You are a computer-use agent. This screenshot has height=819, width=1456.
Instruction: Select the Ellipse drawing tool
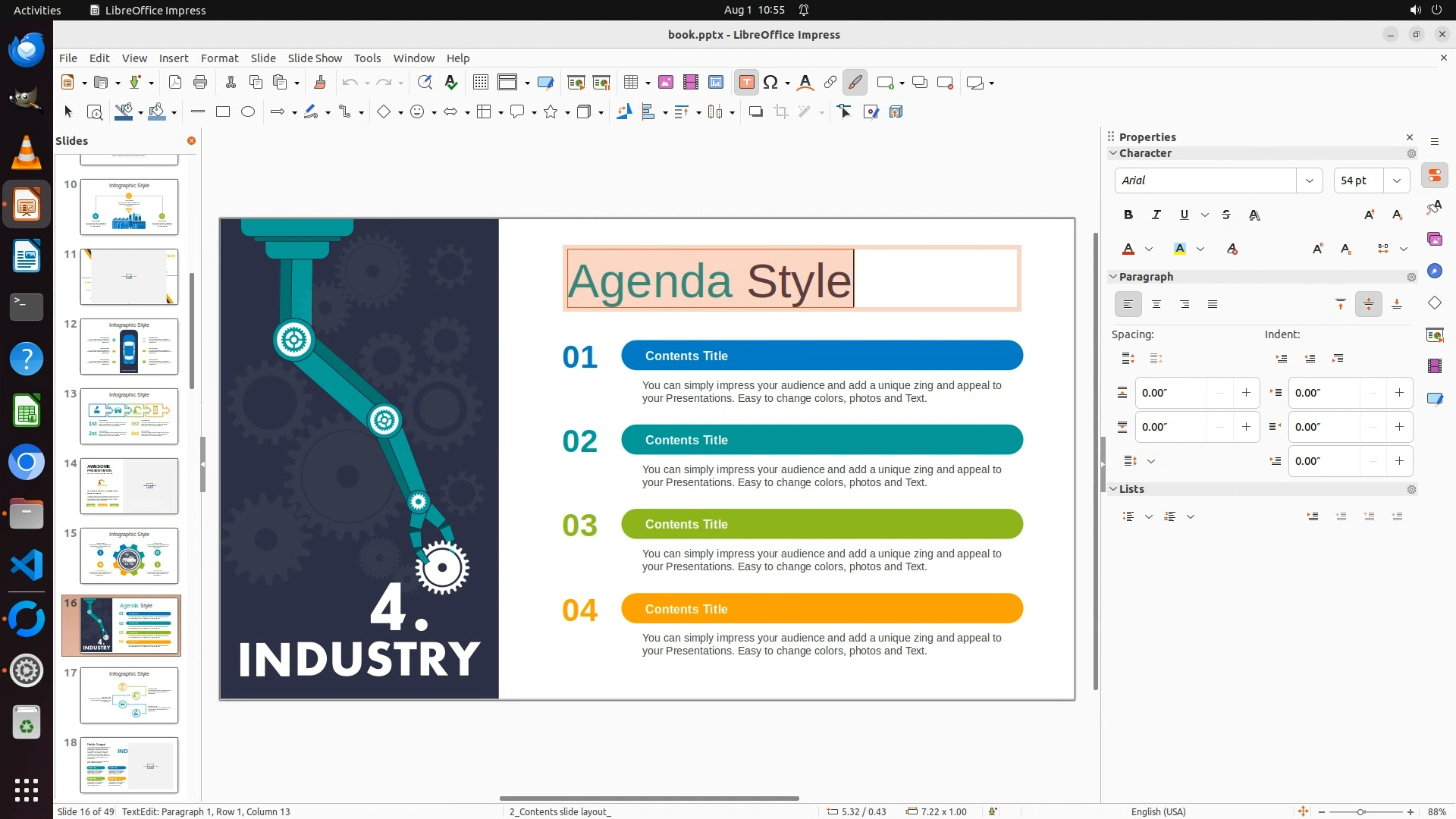[248, 112]
